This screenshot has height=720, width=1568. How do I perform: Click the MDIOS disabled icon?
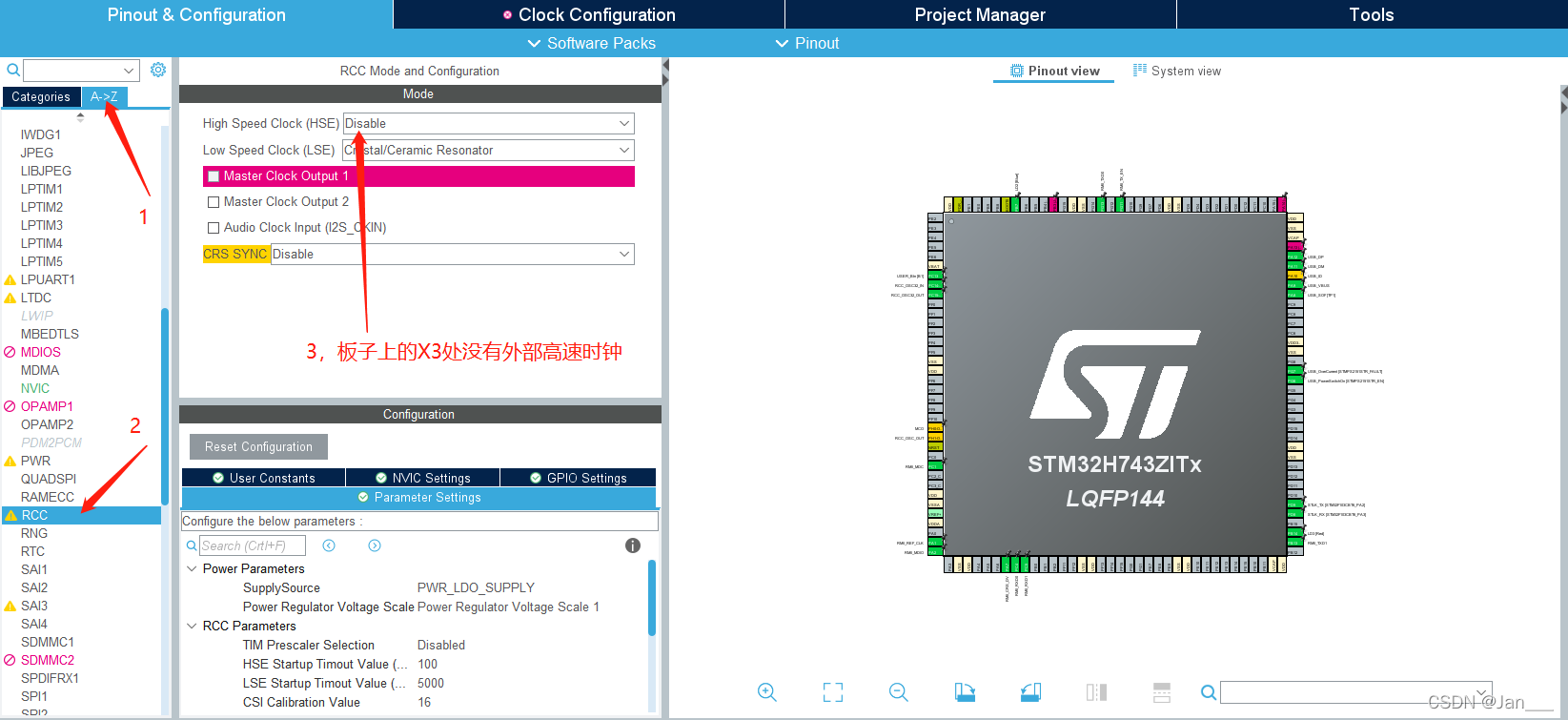click(10, 352)
